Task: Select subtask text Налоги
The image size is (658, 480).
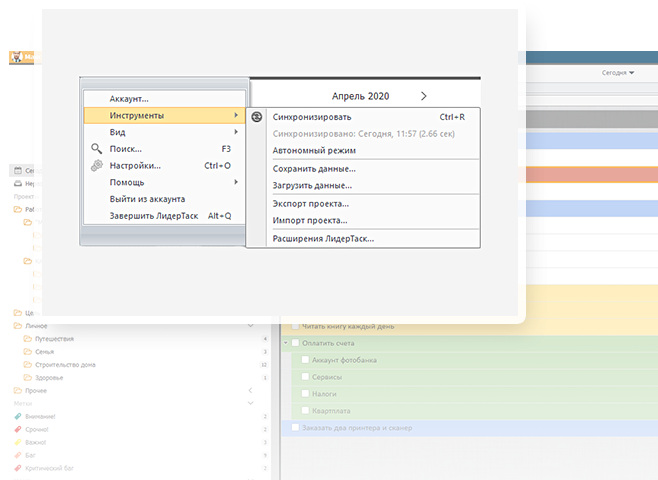Action: pyautogui.click(x=324, y=394)
